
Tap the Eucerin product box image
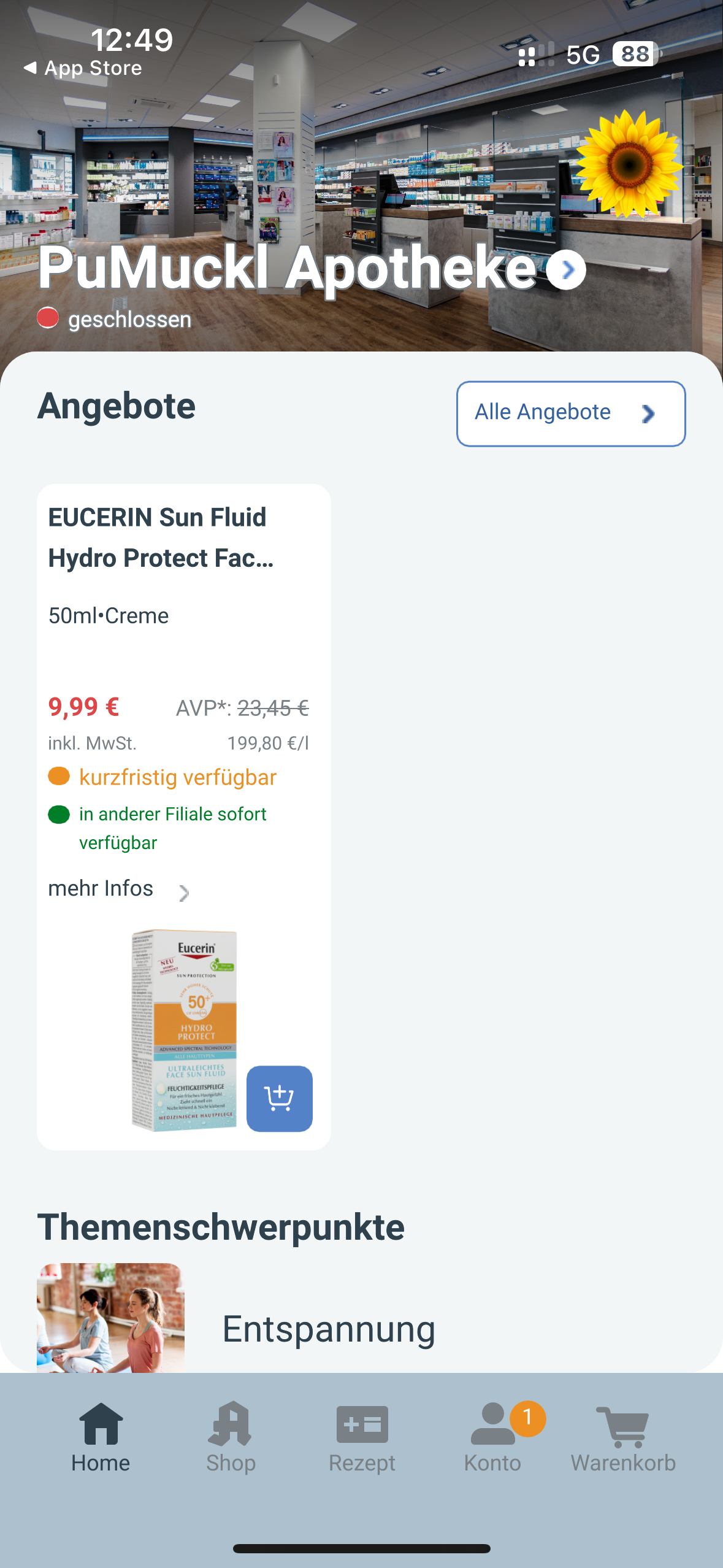pos(185,1029)
